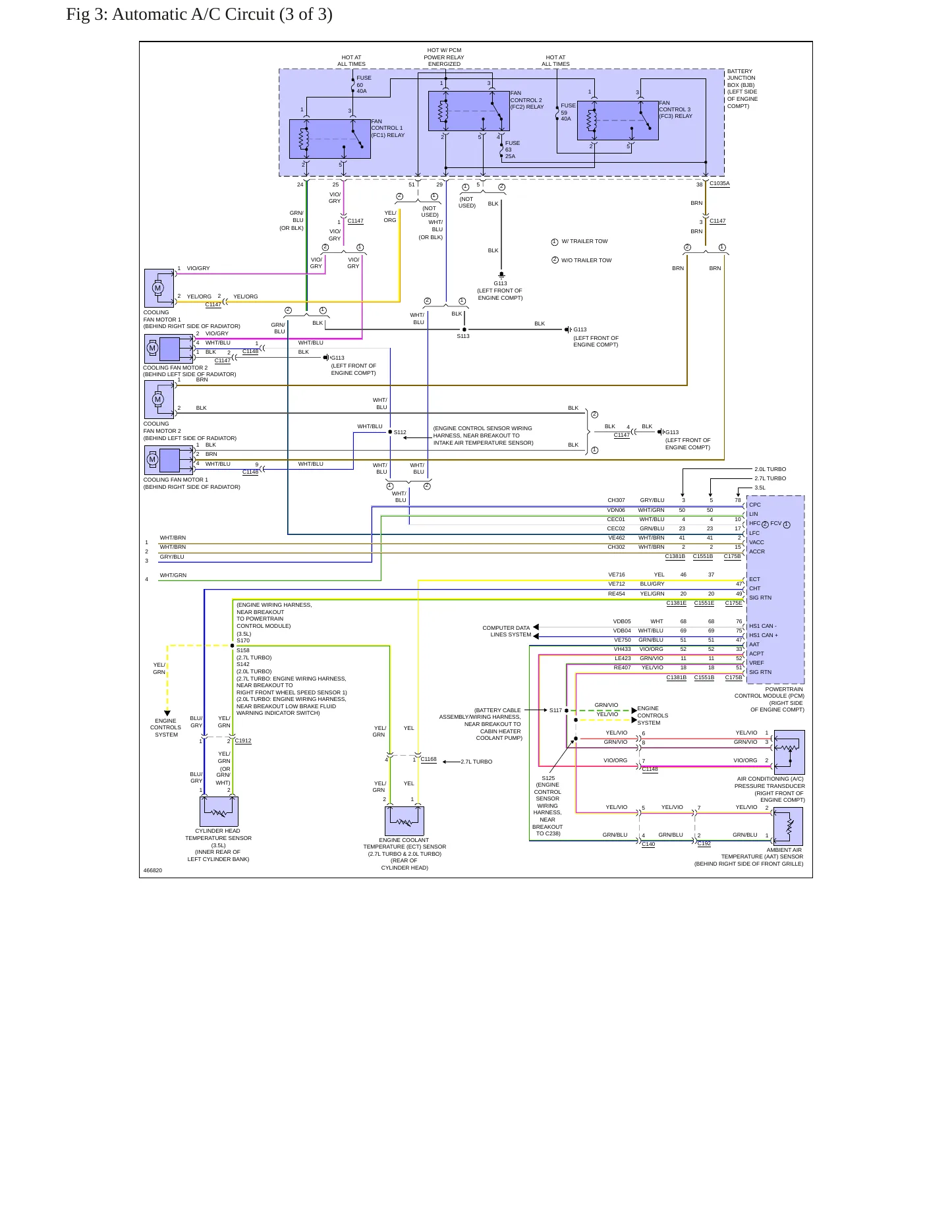
Task: Click the Air Conditioning Pressure Transducer caption
Action: coord(770,789)
